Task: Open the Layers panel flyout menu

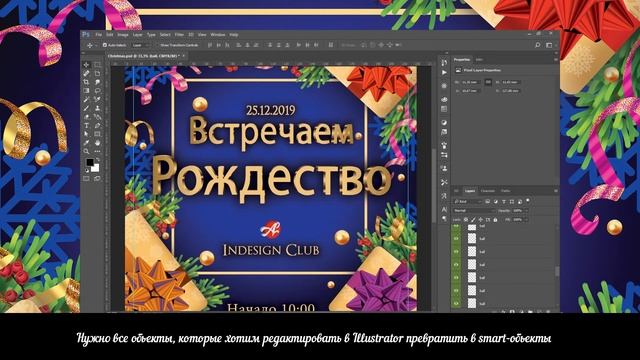Action: click(556, 191)
